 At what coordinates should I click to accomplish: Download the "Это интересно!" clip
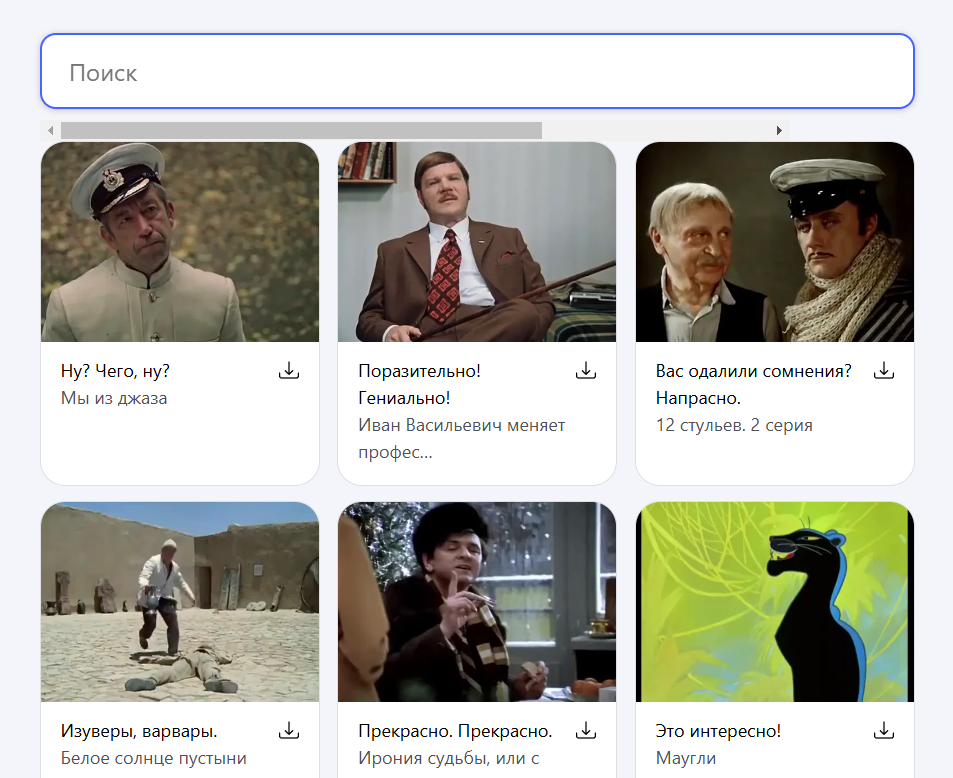884,731
